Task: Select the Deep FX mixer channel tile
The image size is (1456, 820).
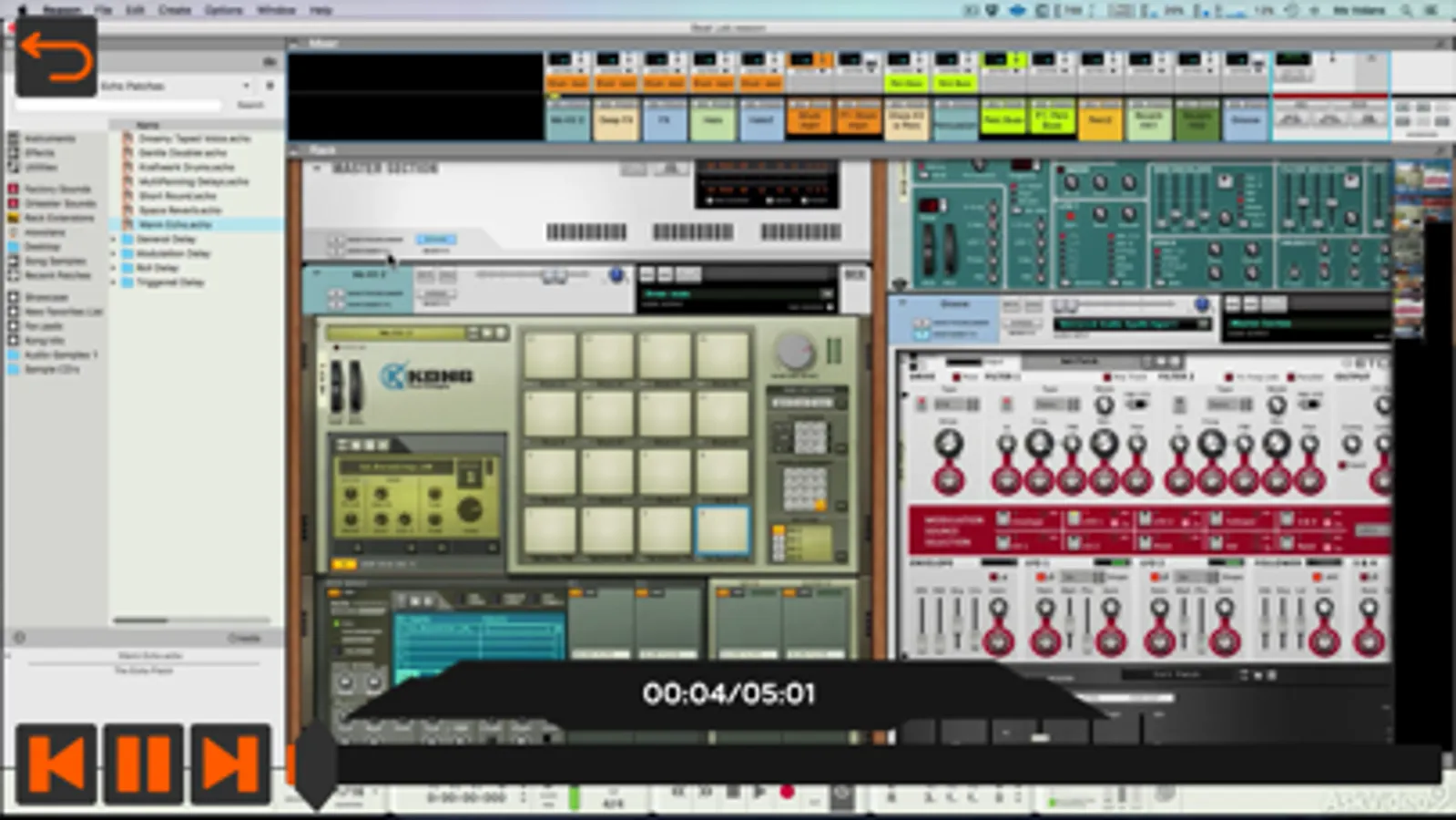Action: pyautogui.click(x=616, y=119)
